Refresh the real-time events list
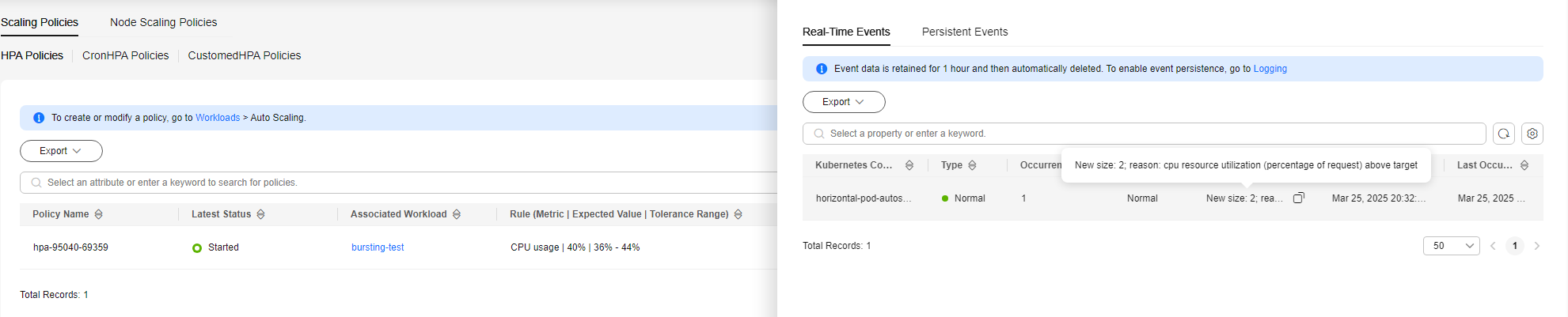The width and height of the screenshot is (1568, 317). click(1504, 134)
